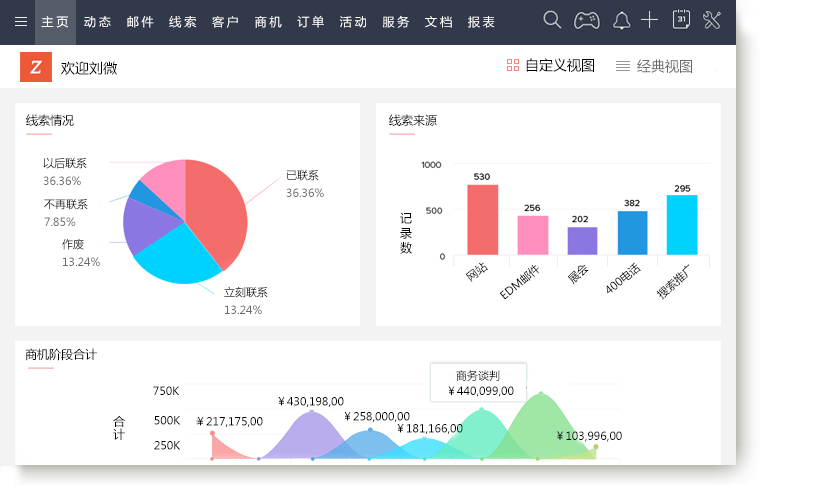Switch to 自定义视图 view
The height and width of the screenshot is (485, 816).
550,66
